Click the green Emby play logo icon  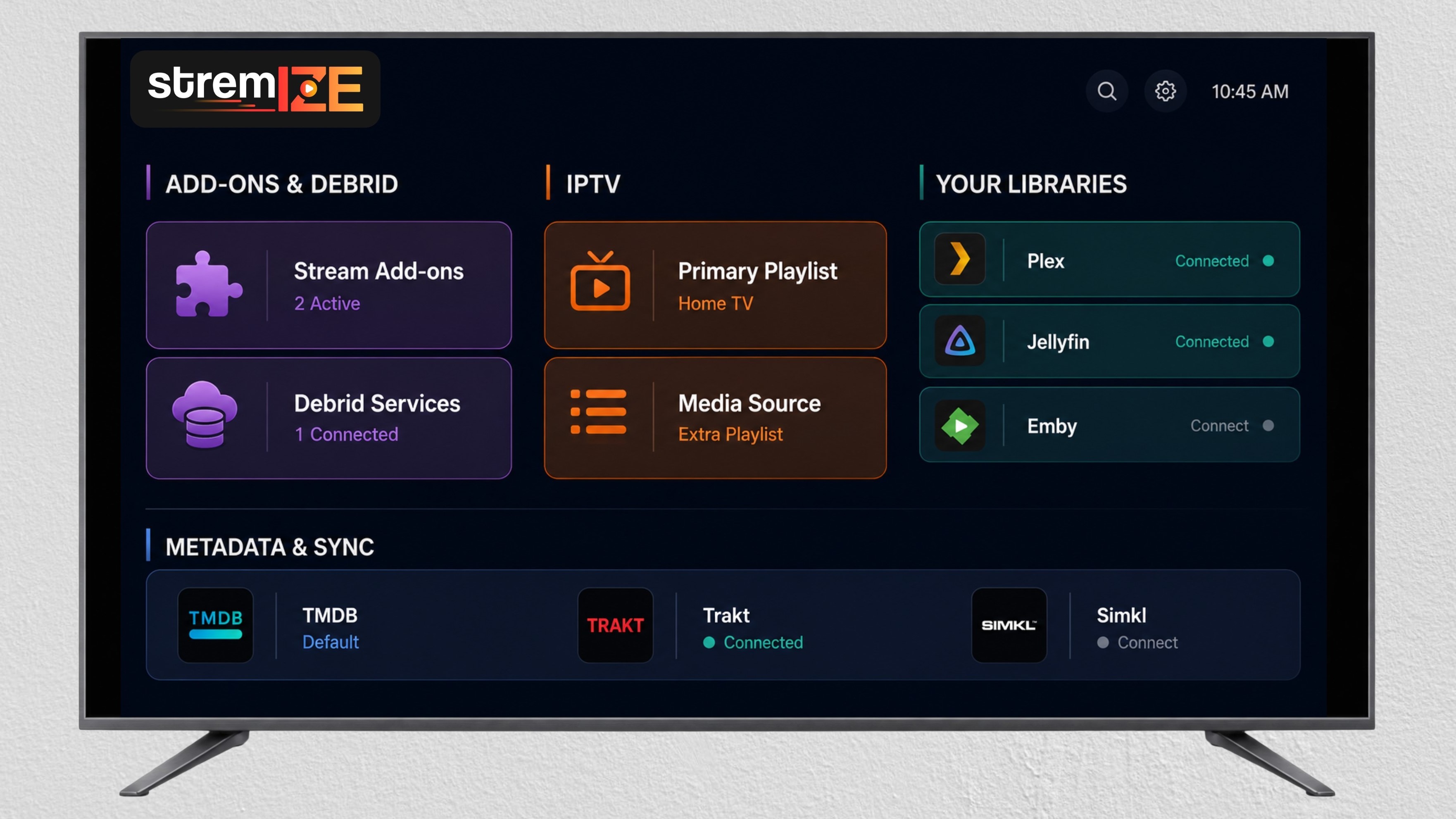pos(960,426)
